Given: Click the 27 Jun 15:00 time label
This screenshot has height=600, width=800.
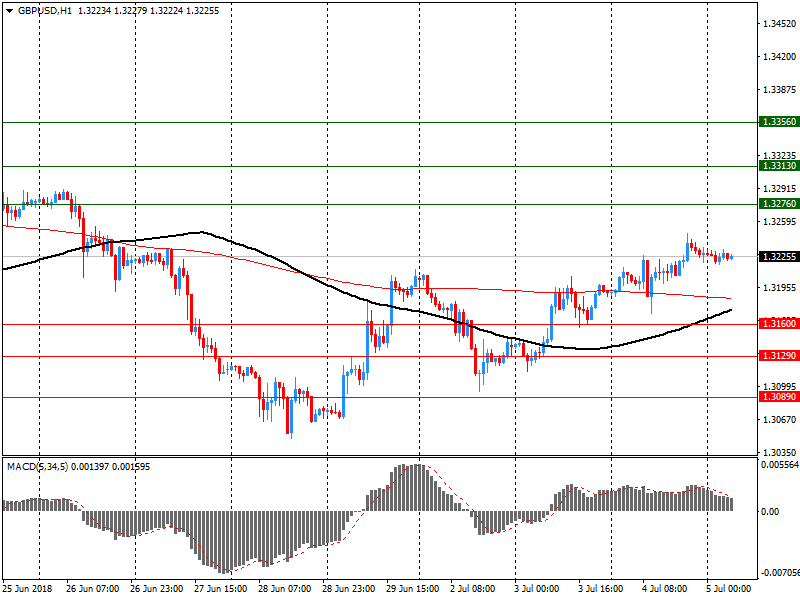Looking at the screenshot, I should click(x=220, y=589).
